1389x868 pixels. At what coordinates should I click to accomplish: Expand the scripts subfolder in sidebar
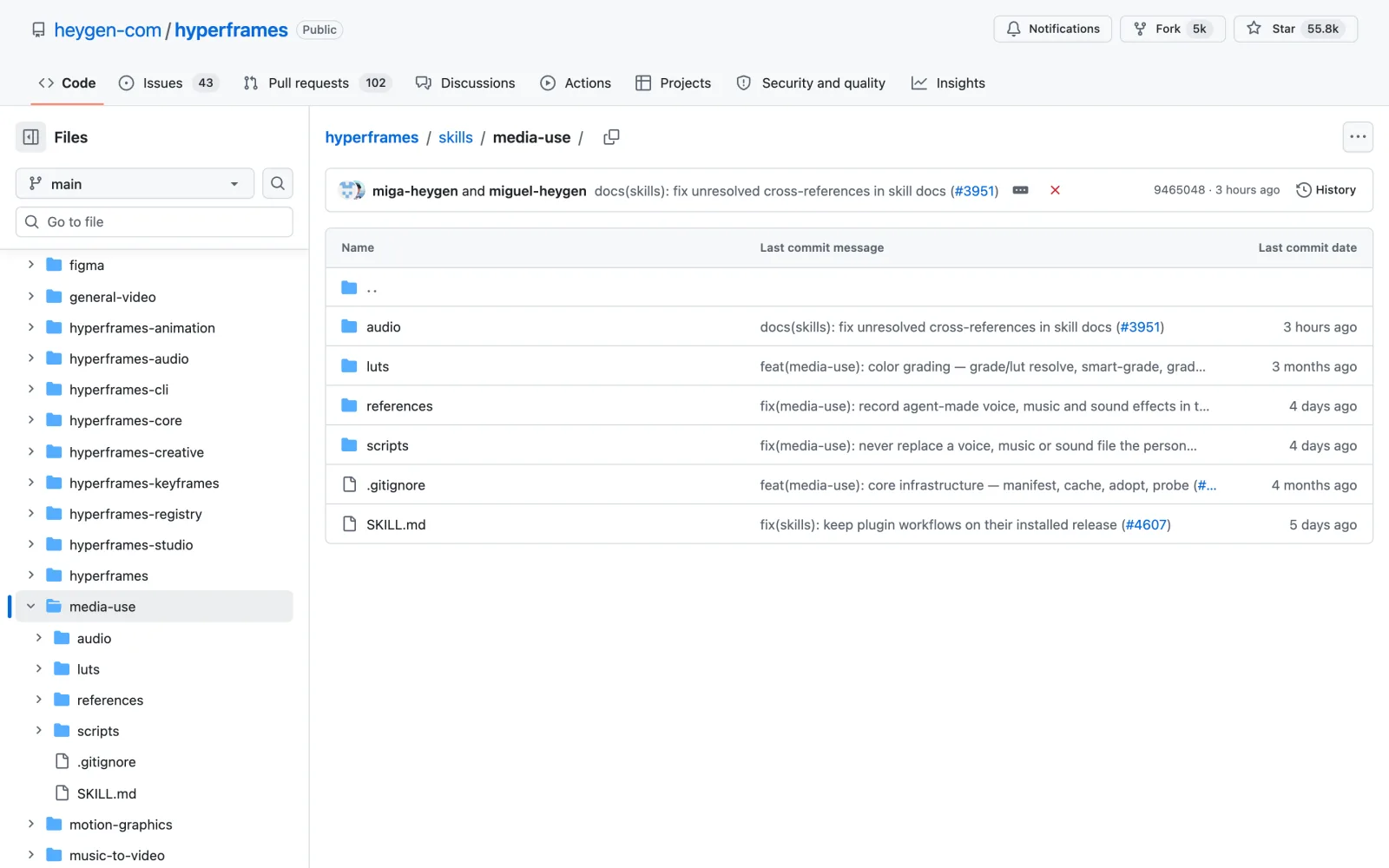click(38, 731)
